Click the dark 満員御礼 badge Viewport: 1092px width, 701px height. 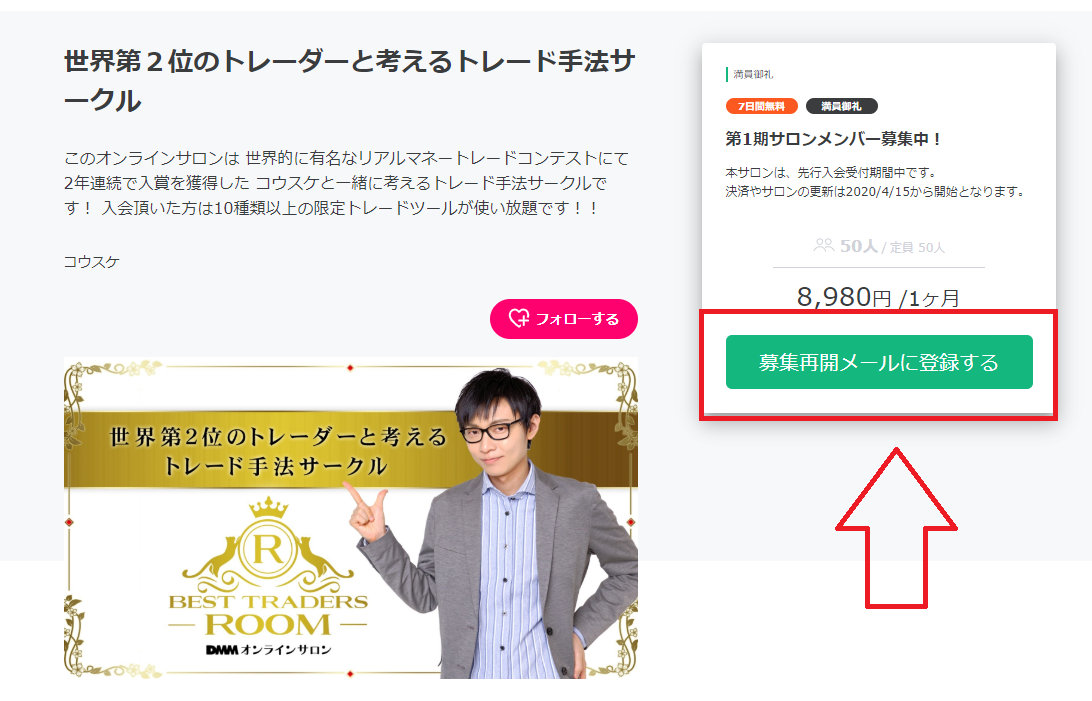841,106
